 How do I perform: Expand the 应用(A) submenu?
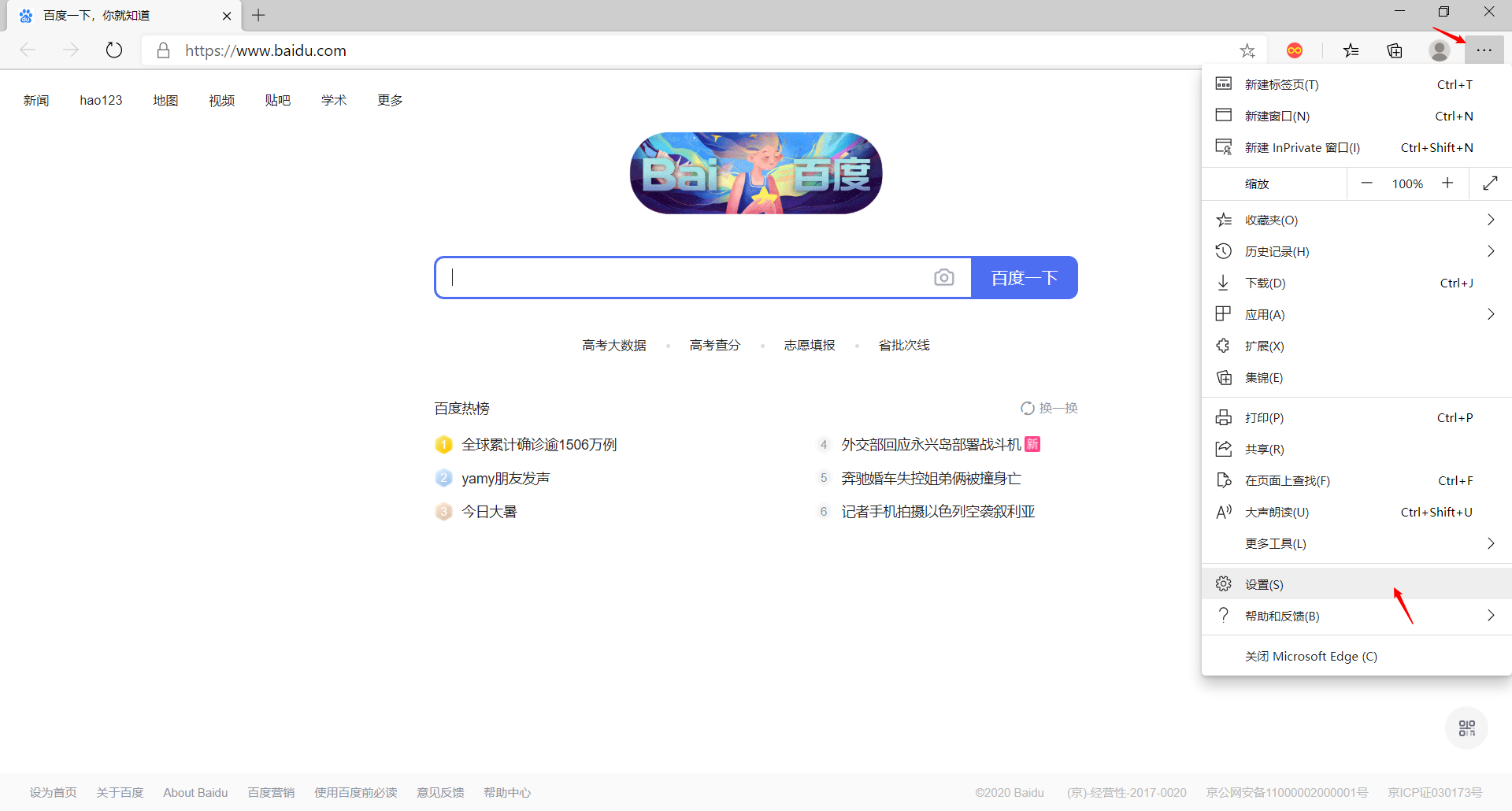(x=1356, y=314)
